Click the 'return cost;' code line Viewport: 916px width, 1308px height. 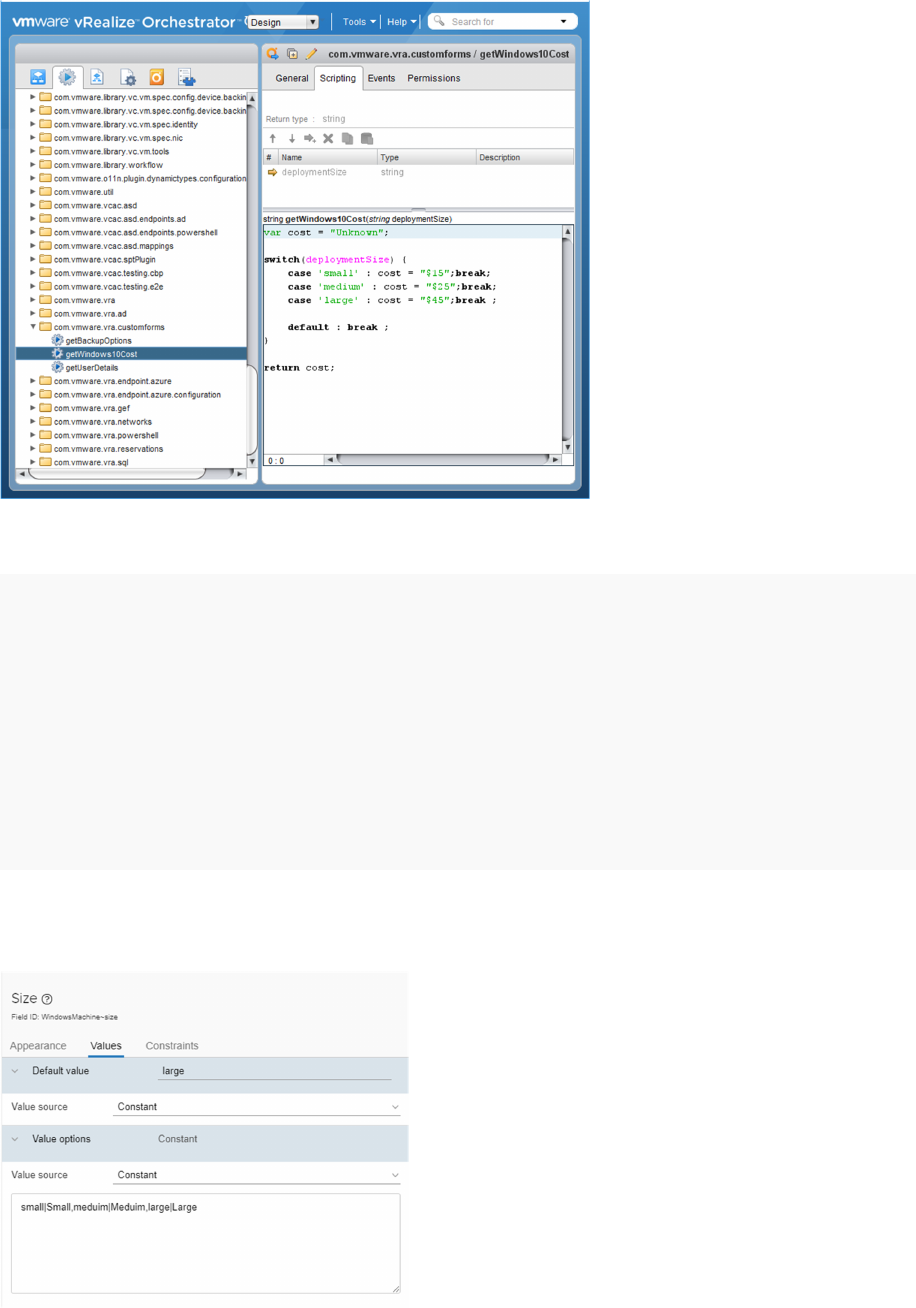[299, 367]
